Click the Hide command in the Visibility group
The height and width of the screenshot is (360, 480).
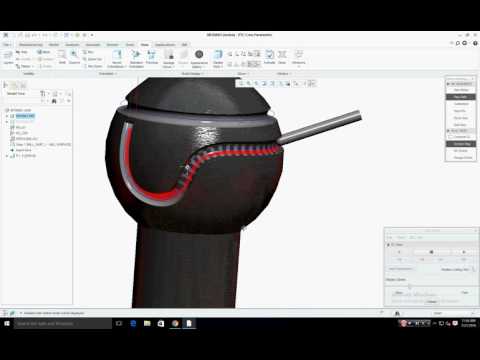coord(22,52)
